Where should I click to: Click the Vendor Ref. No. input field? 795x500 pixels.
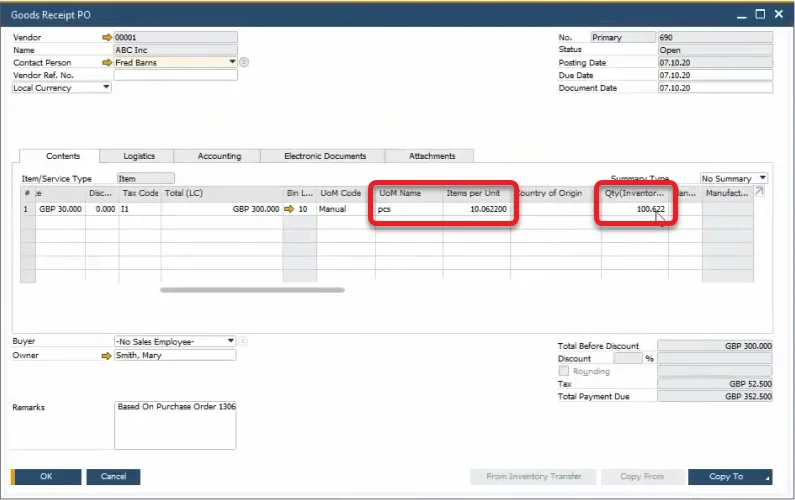pyautogui.click(x=175, y=75)
